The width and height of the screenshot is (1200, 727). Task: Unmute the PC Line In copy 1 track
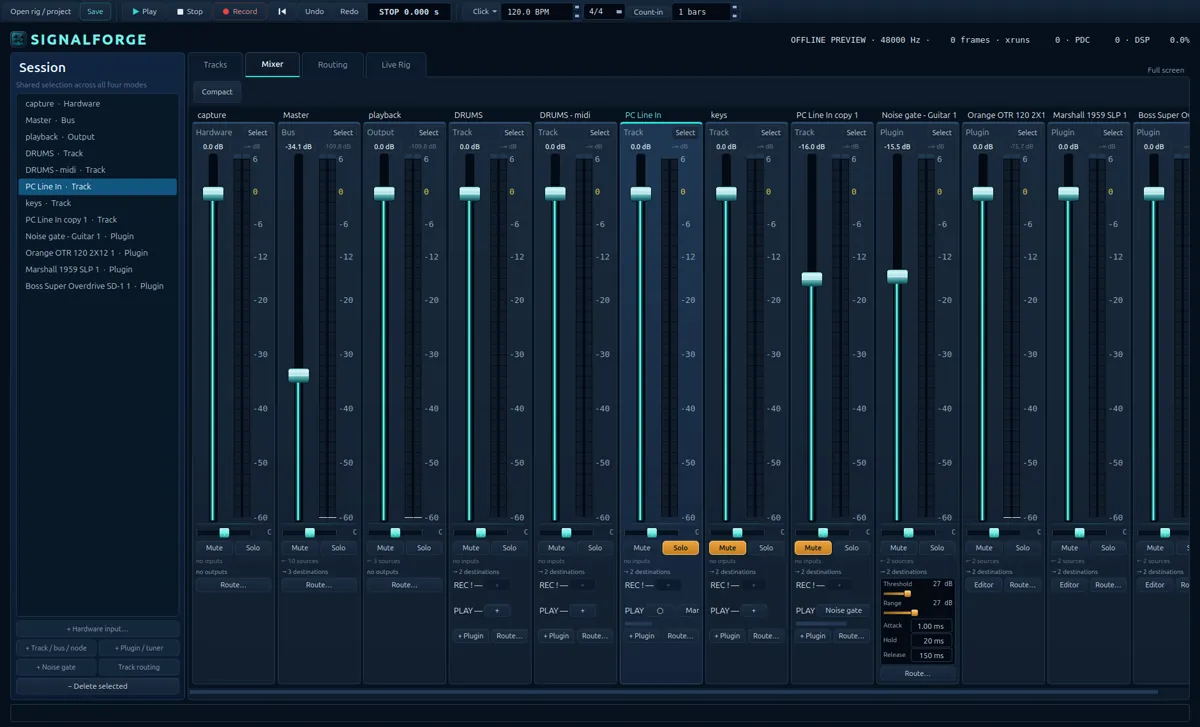pyautogui.click(x=813, y=548)
